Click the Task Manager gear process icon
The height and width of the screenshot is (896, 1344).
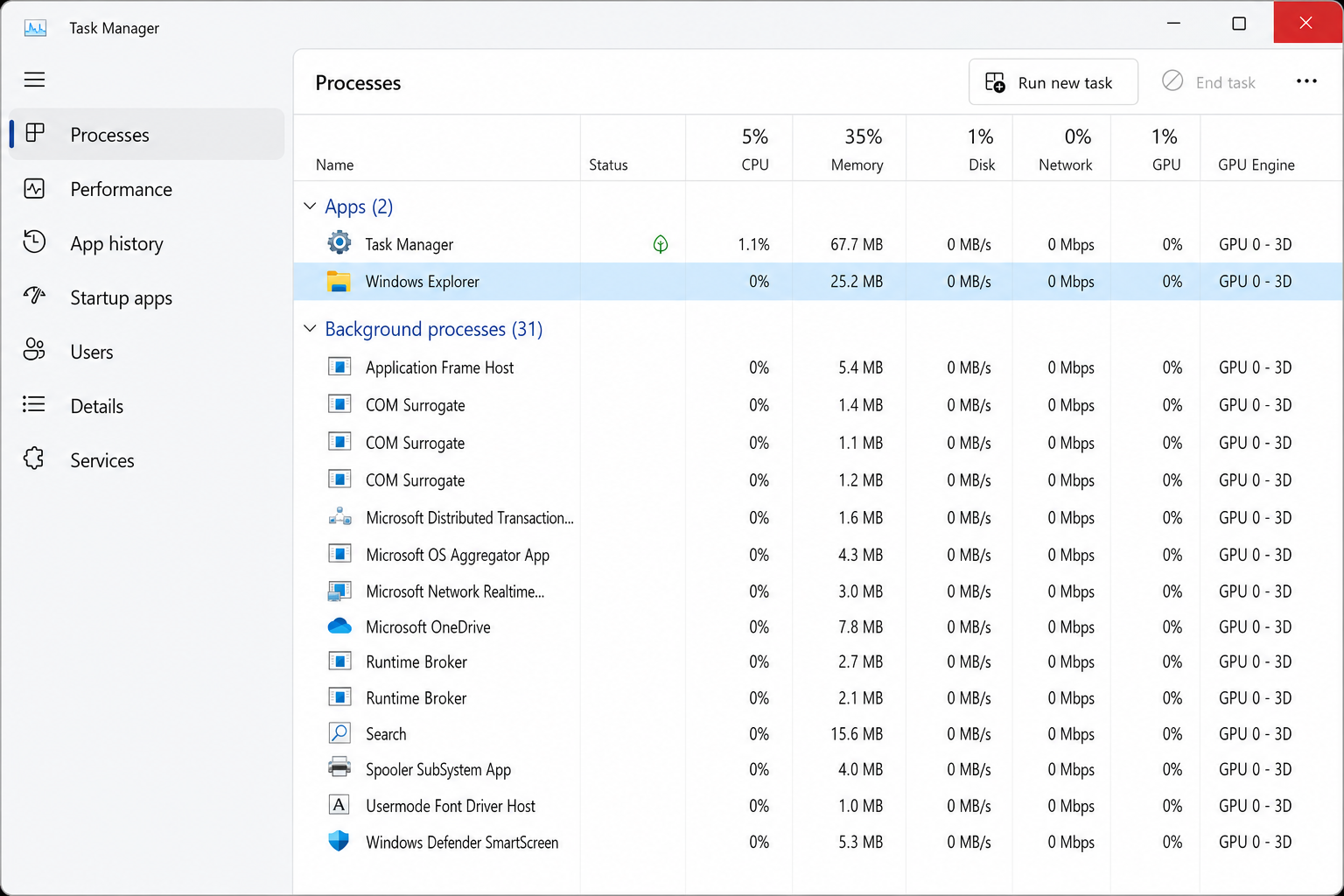[339, 242]
